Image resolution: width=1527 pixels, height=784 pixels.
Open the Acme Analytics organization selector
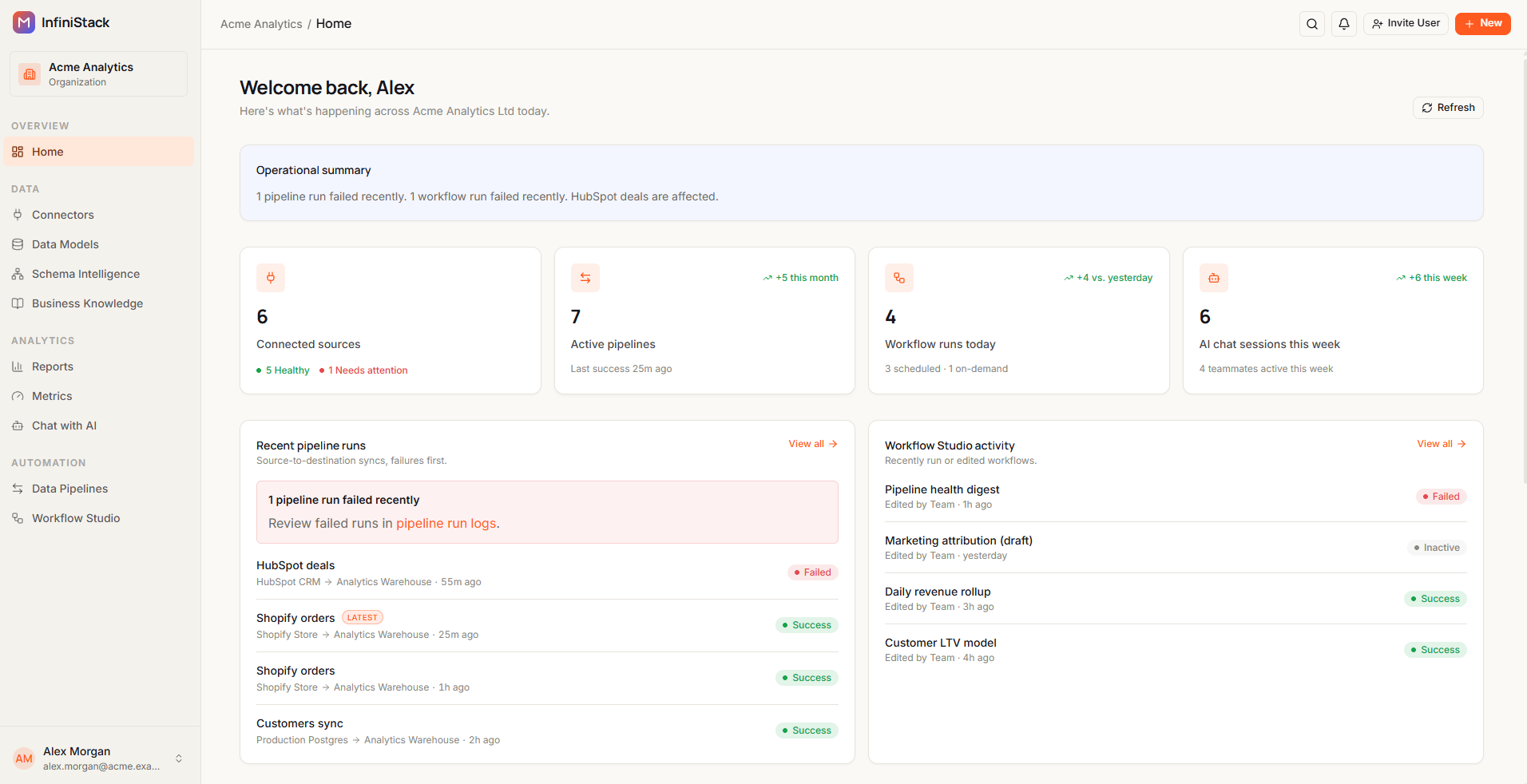(99, 74)
